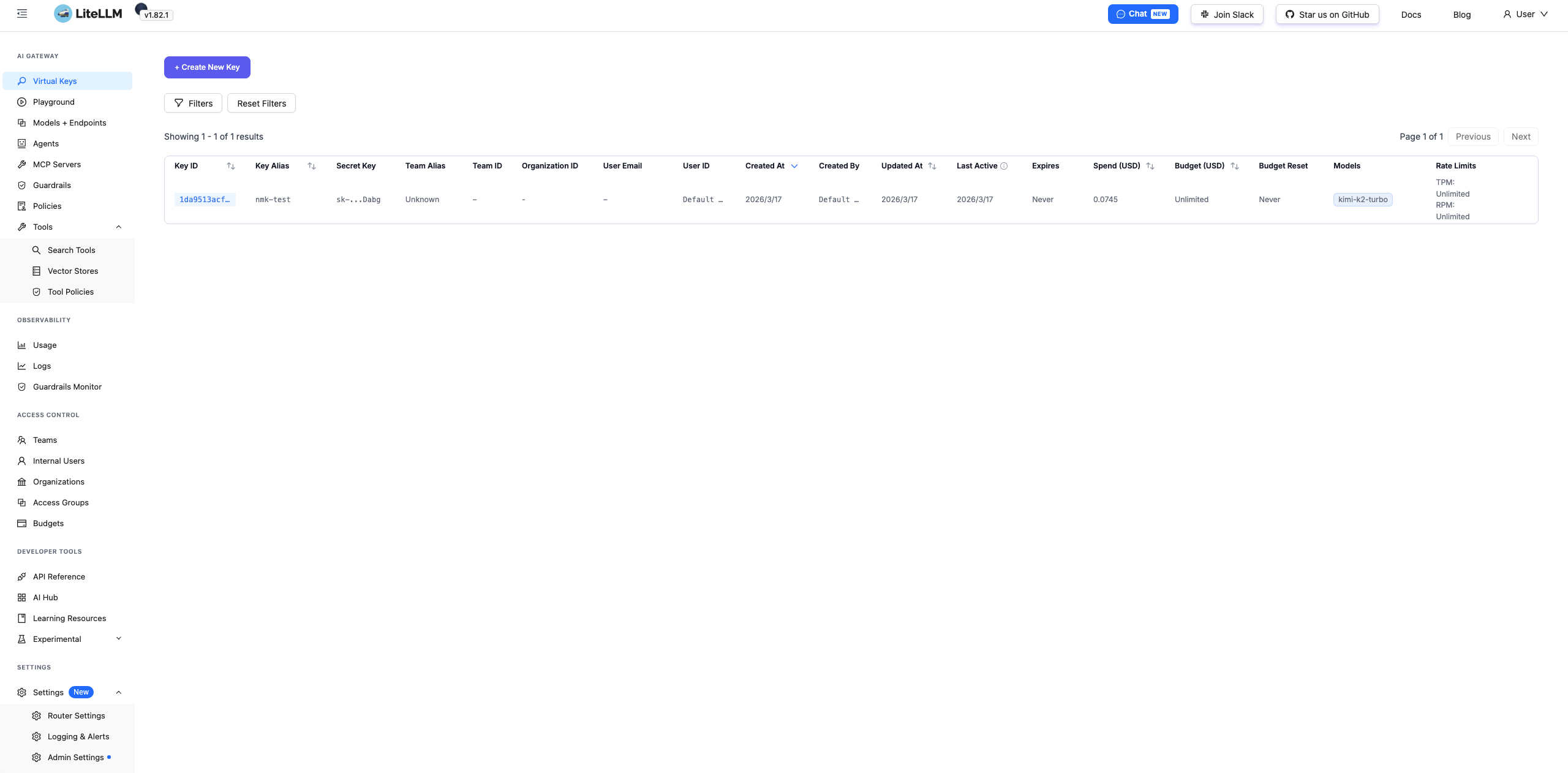Toggle sorting on the Spend (USD) column

pos(1150,166)
